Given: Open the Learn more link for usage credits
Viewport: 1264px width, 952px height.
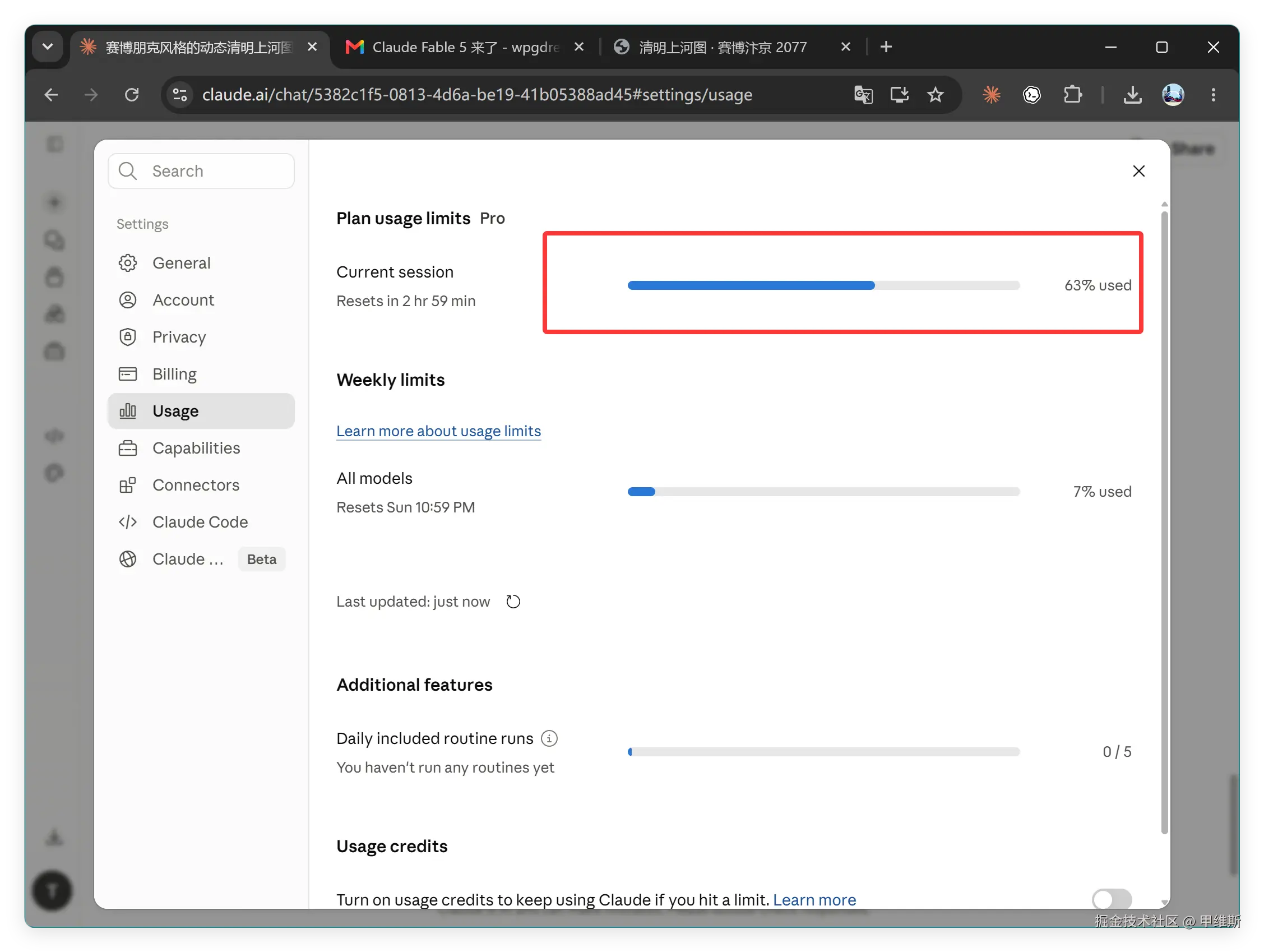Looking at the screenshot, I should (814, 900).
